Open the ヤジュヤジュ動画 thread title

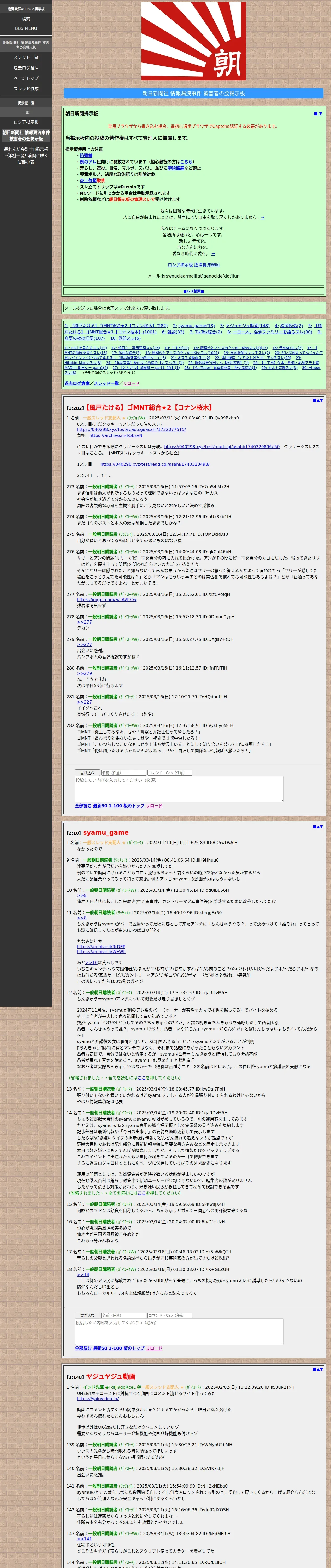(x=110, y=1376)
